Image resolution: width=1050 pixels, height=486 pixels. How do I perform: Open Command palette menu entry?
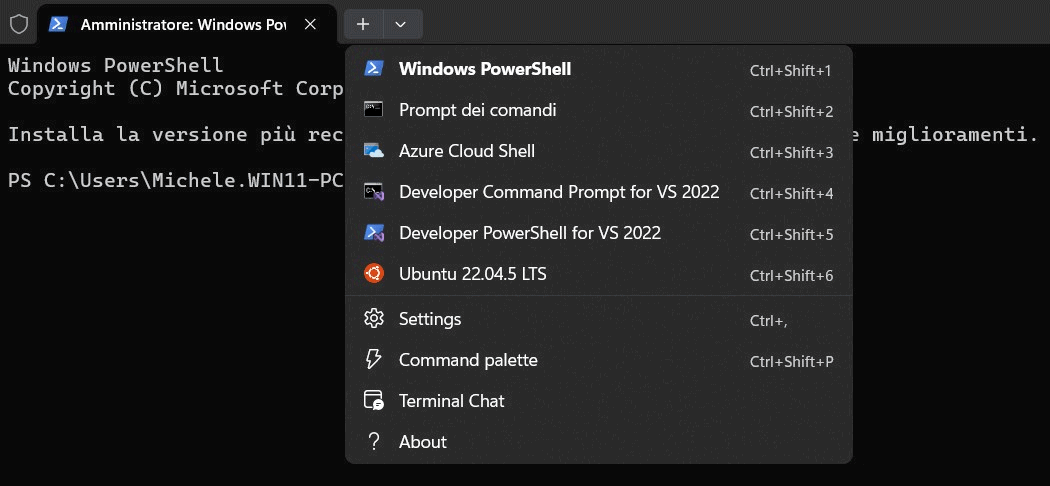tap(599, 360)
